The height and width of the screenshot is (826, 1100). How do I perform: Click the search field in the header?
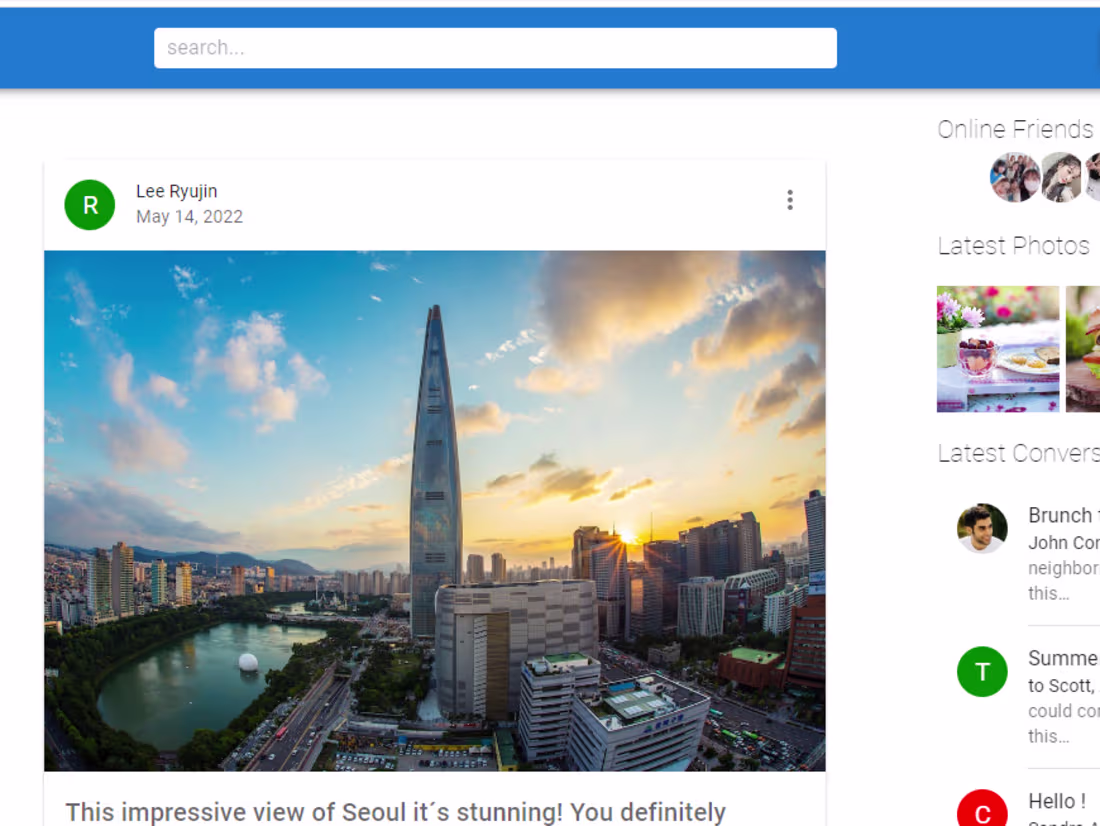click(x=495, y=47)
